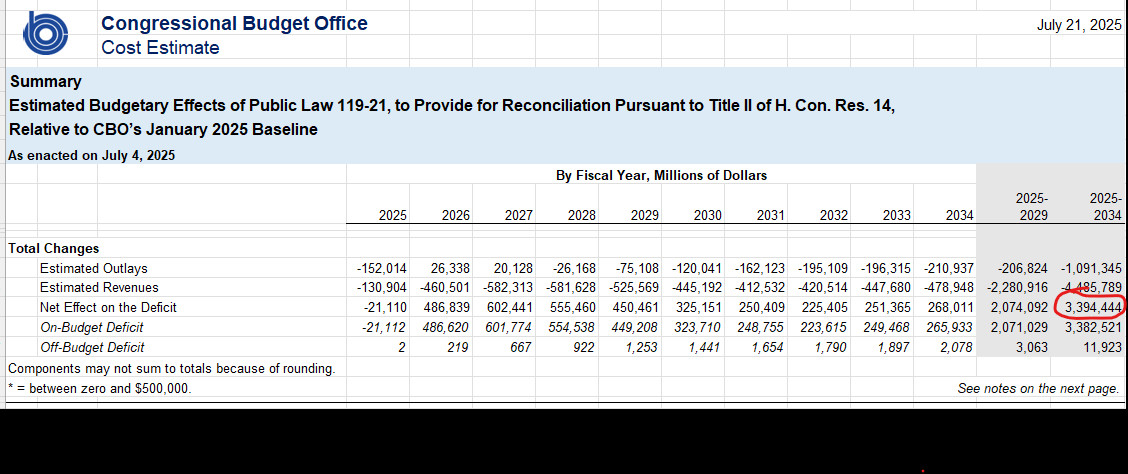Click the 'As enacted on July 4, 2025' cell
Screen dimensions: 1128x474
91,155
